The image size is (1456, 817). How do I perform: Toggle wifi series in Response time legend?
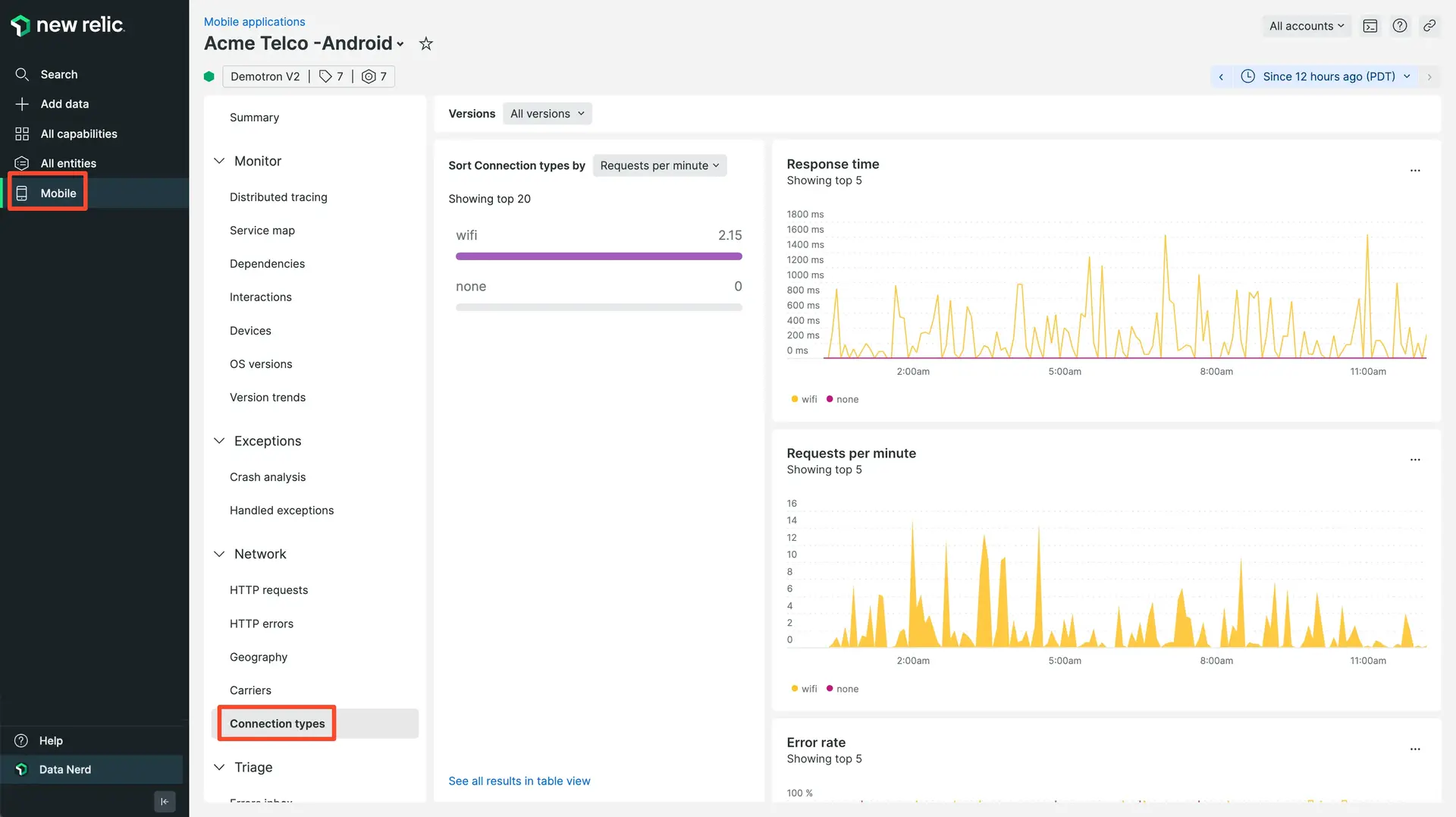pyautogui.click(x=804, y=400)
